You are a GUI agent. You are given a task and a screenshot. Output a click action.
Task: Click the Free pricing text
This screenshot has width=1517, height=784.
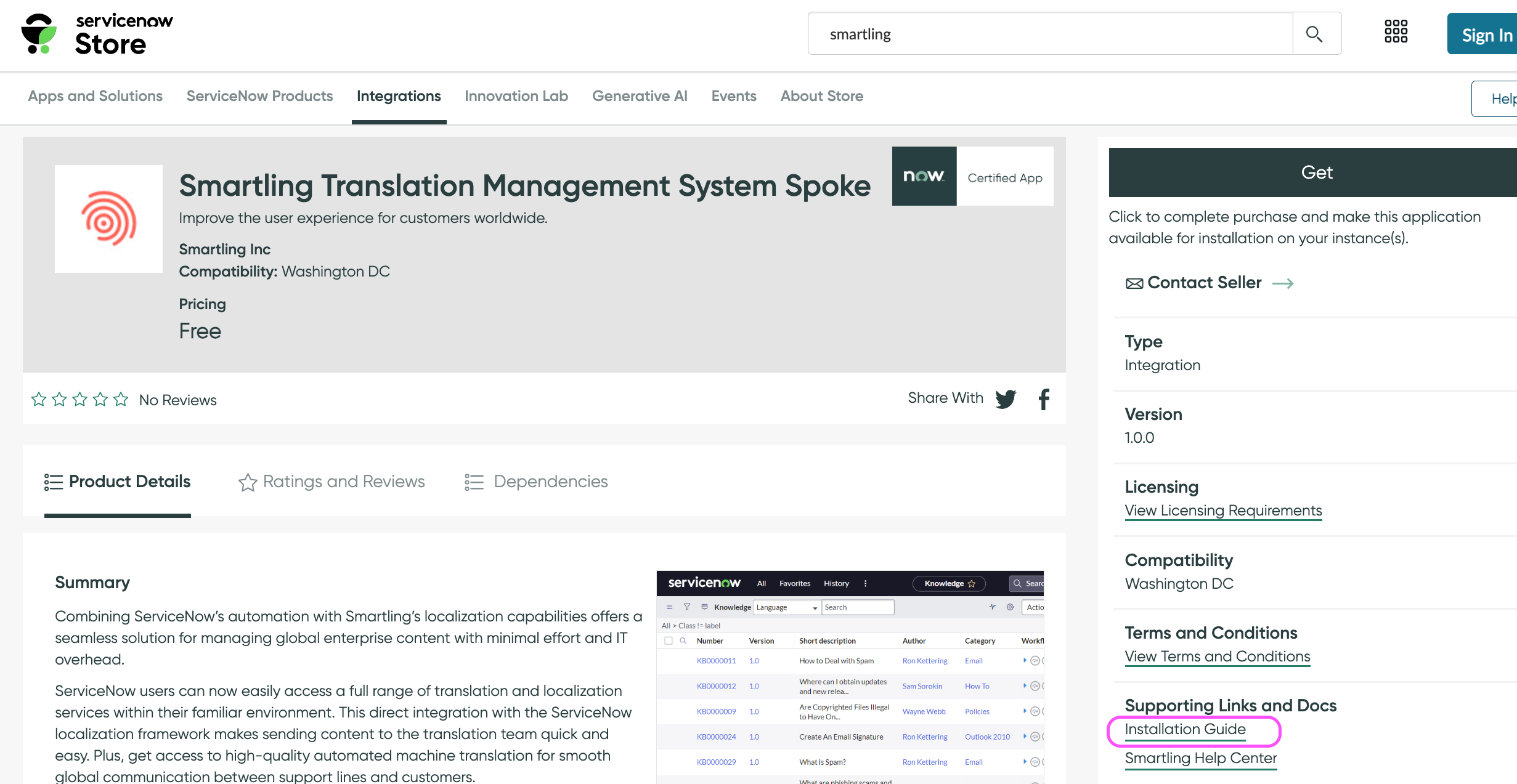click(x=200, y=331)
